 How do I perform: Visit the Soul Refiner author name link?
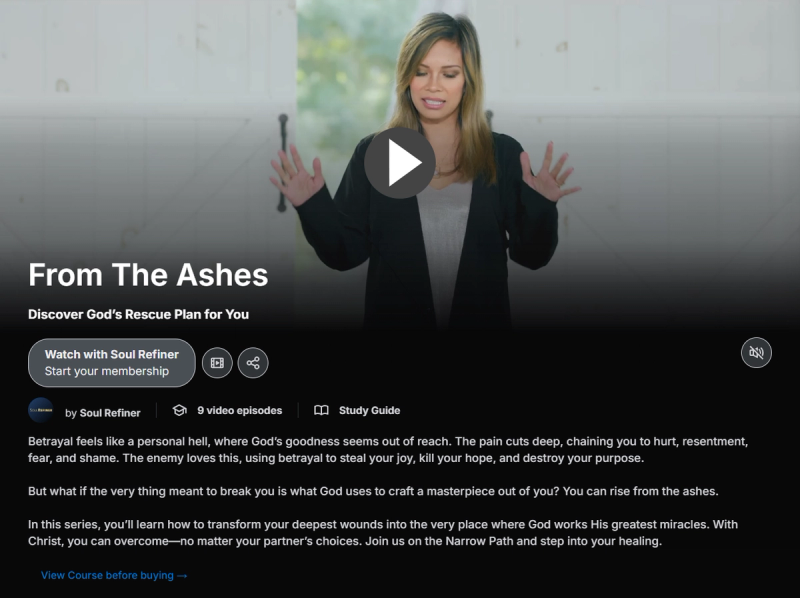coord(110,413)
